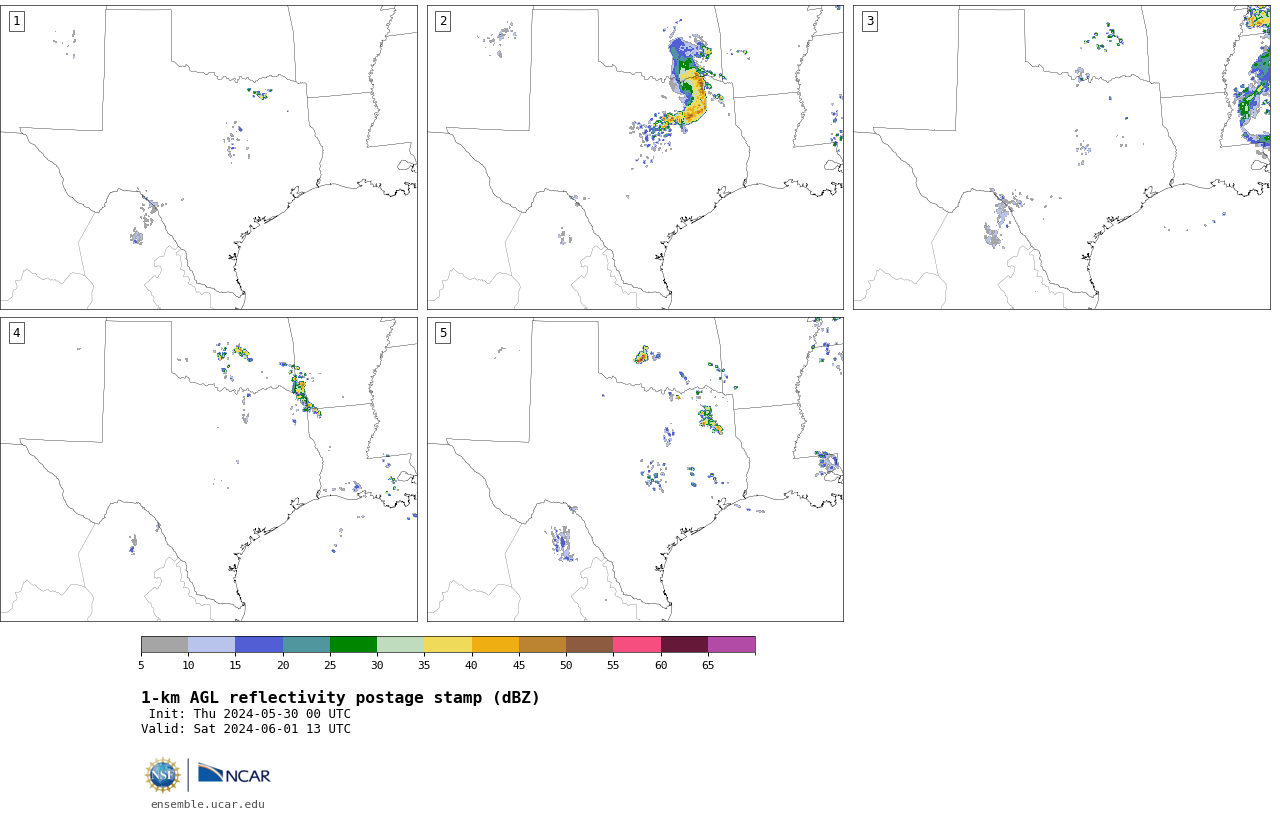Click the dark brown 50-55 dBZ swatch
The image size is (1280, 815).
(x=589, y=644)
